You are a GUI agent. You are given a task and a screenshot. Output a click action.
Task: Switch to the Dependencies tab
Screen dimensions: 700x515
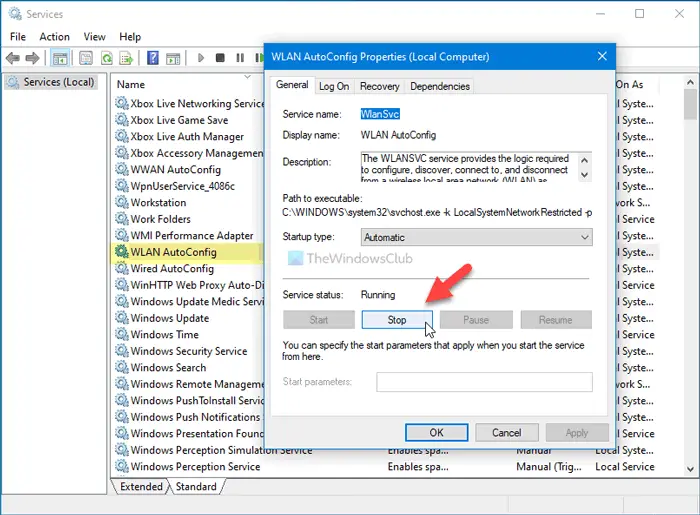click(440, 86)
